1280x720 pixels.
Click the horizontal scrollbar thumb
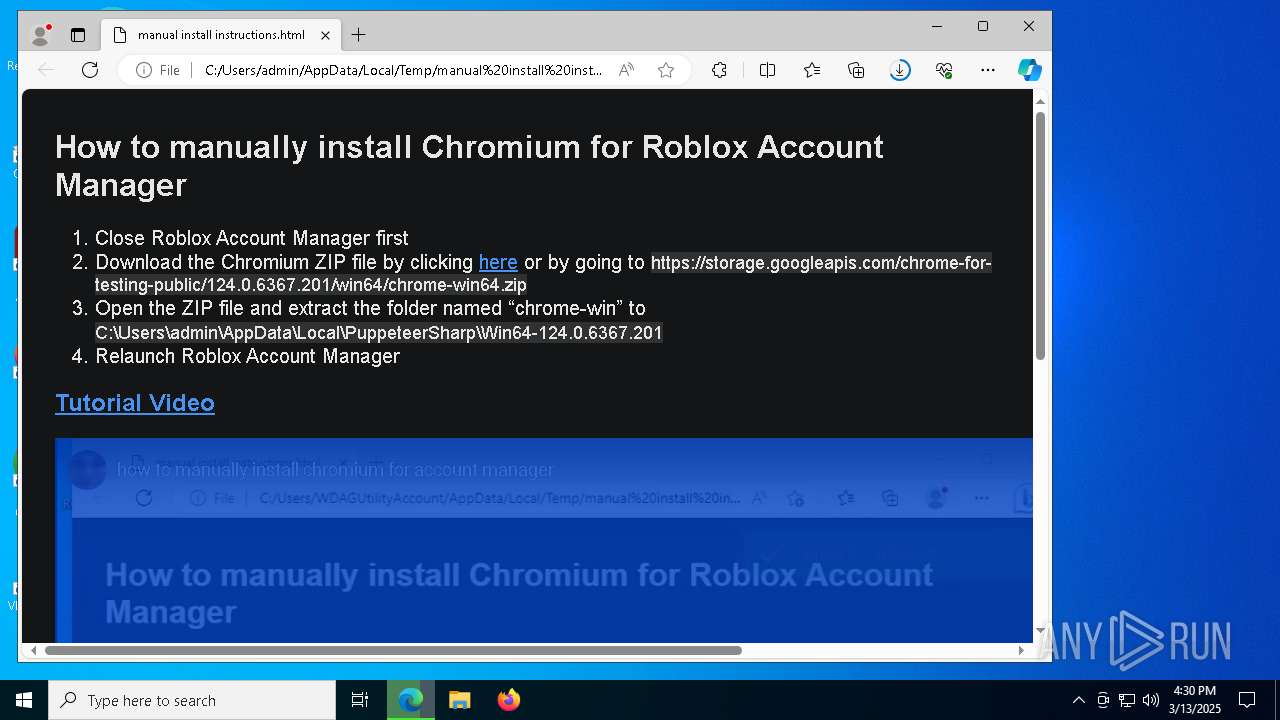[x=393, y=650]
